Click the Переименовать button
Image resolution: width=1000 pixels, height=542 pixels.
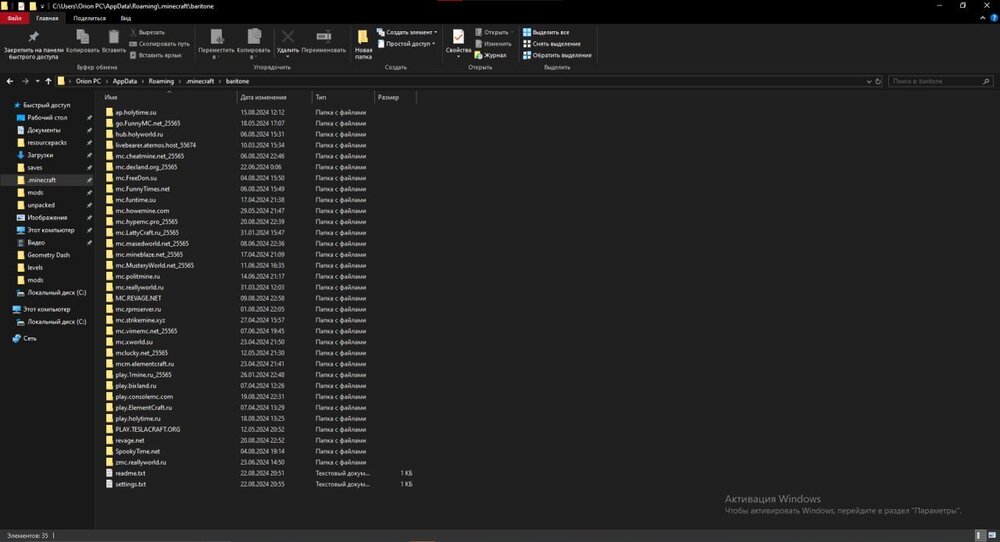pos(323,41)
